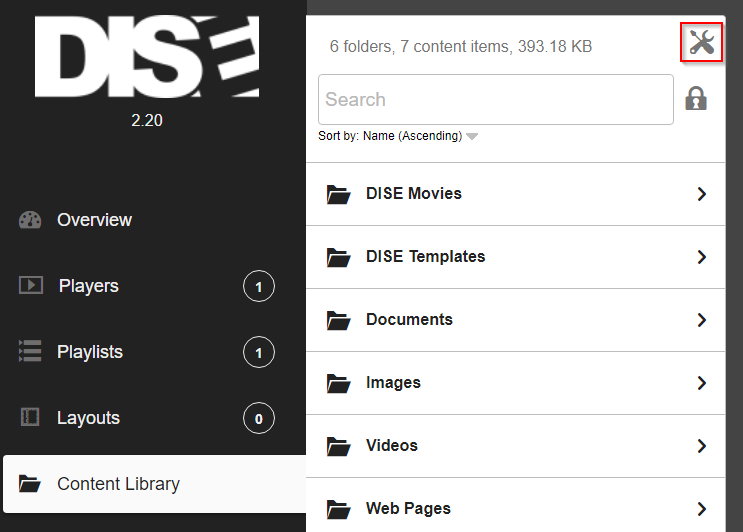Click the Layouts filmstrip icon

(x=30, y=417)
